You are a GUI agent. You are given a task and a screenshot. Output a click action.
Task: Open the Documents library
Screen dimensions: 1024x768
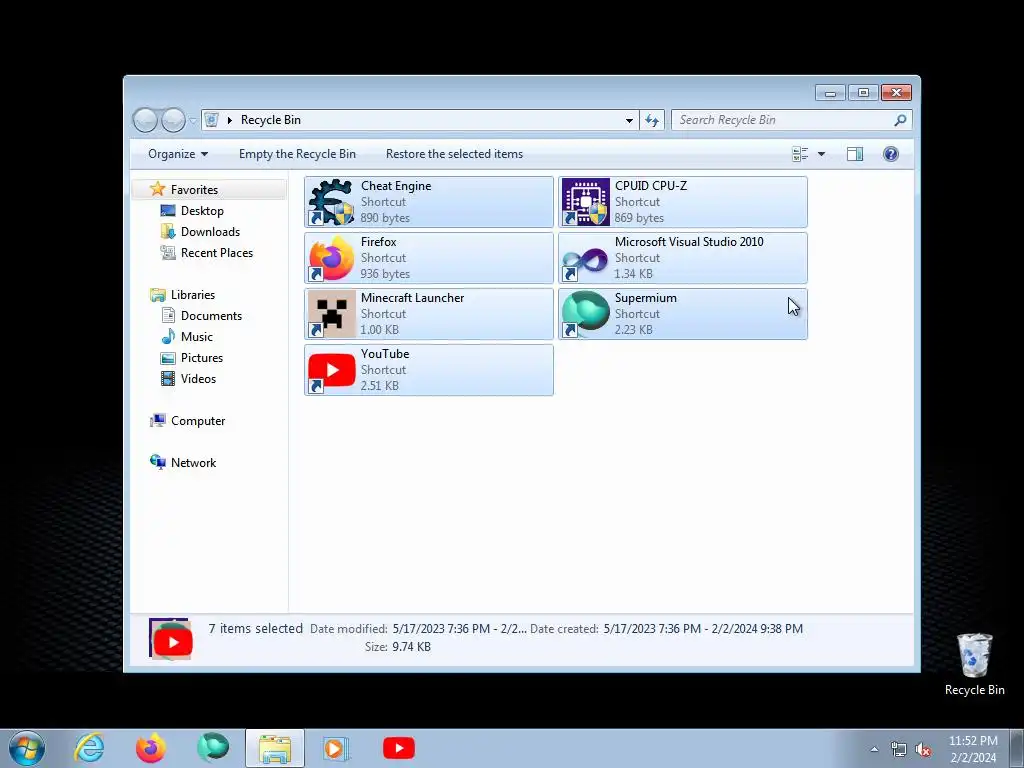click(211, 315)
